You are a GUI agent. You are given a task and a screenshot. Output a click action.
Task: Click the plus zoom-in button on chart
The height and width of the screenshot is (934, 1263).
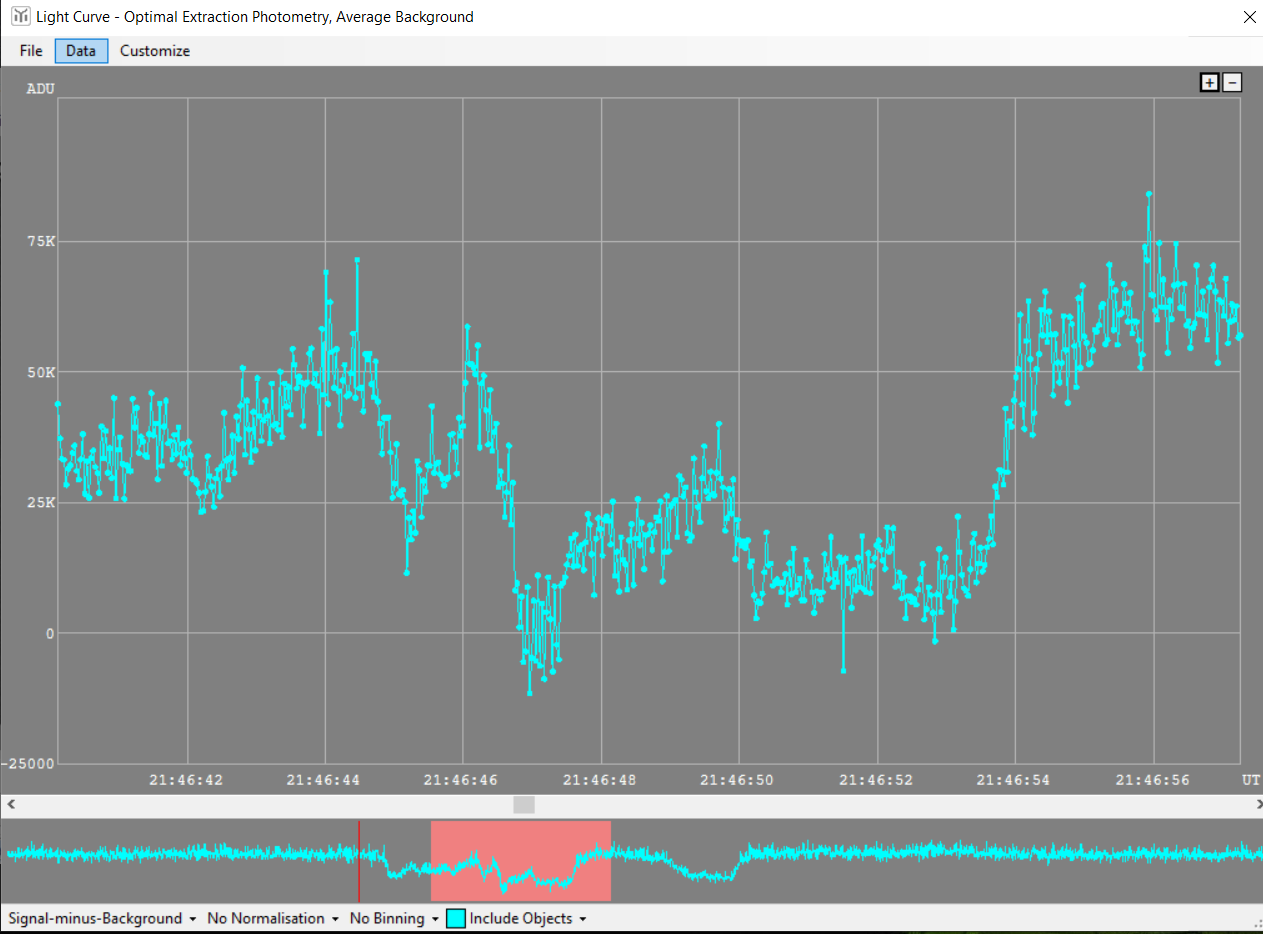pos(1209,83)
